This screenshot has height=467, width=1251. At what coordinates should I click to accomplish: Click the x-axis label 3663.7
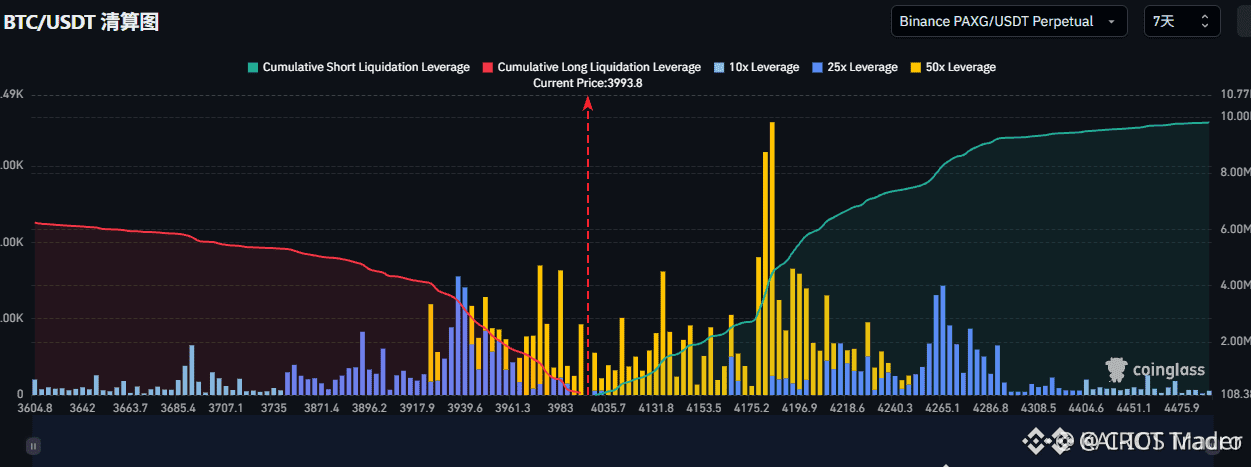coord(130,408)
